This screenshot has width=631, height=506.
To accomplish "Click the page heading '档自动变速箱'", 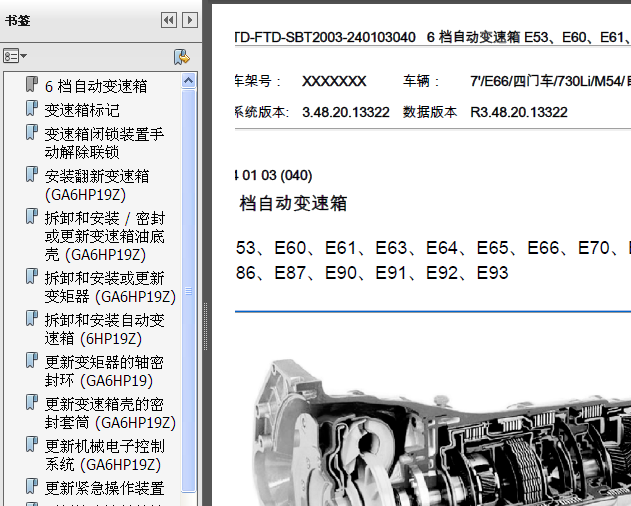I will [293, 203].
